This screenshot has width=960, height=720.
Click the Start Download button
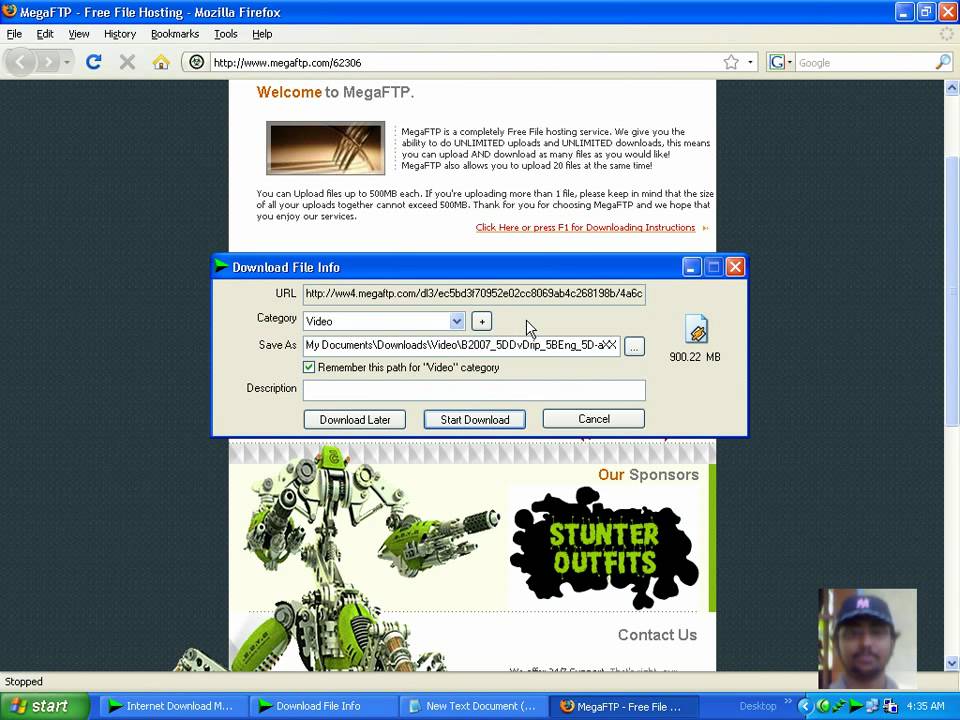point(474,419)
